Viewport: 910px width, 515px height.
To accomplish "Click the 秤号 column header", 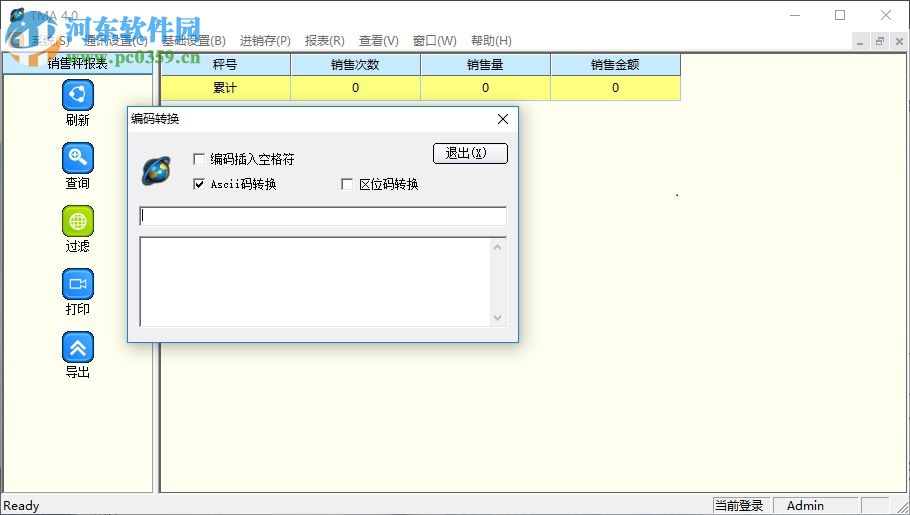I will point(225,65).
